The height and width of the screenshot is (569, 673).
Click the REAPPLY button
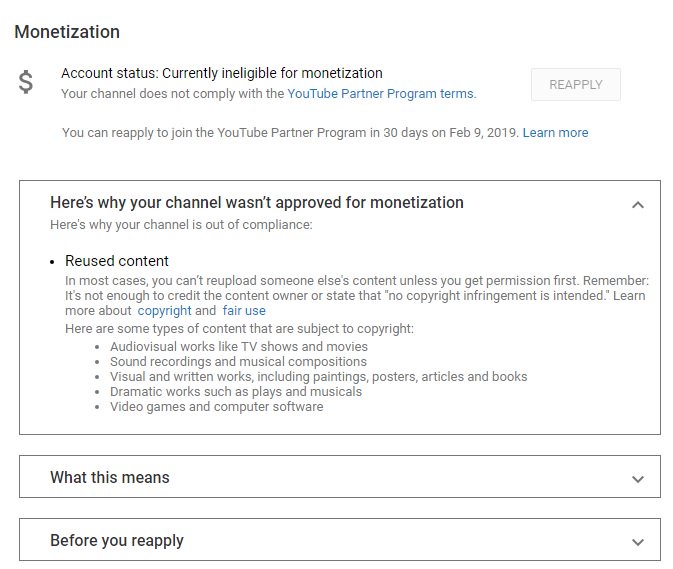[576, 85]
